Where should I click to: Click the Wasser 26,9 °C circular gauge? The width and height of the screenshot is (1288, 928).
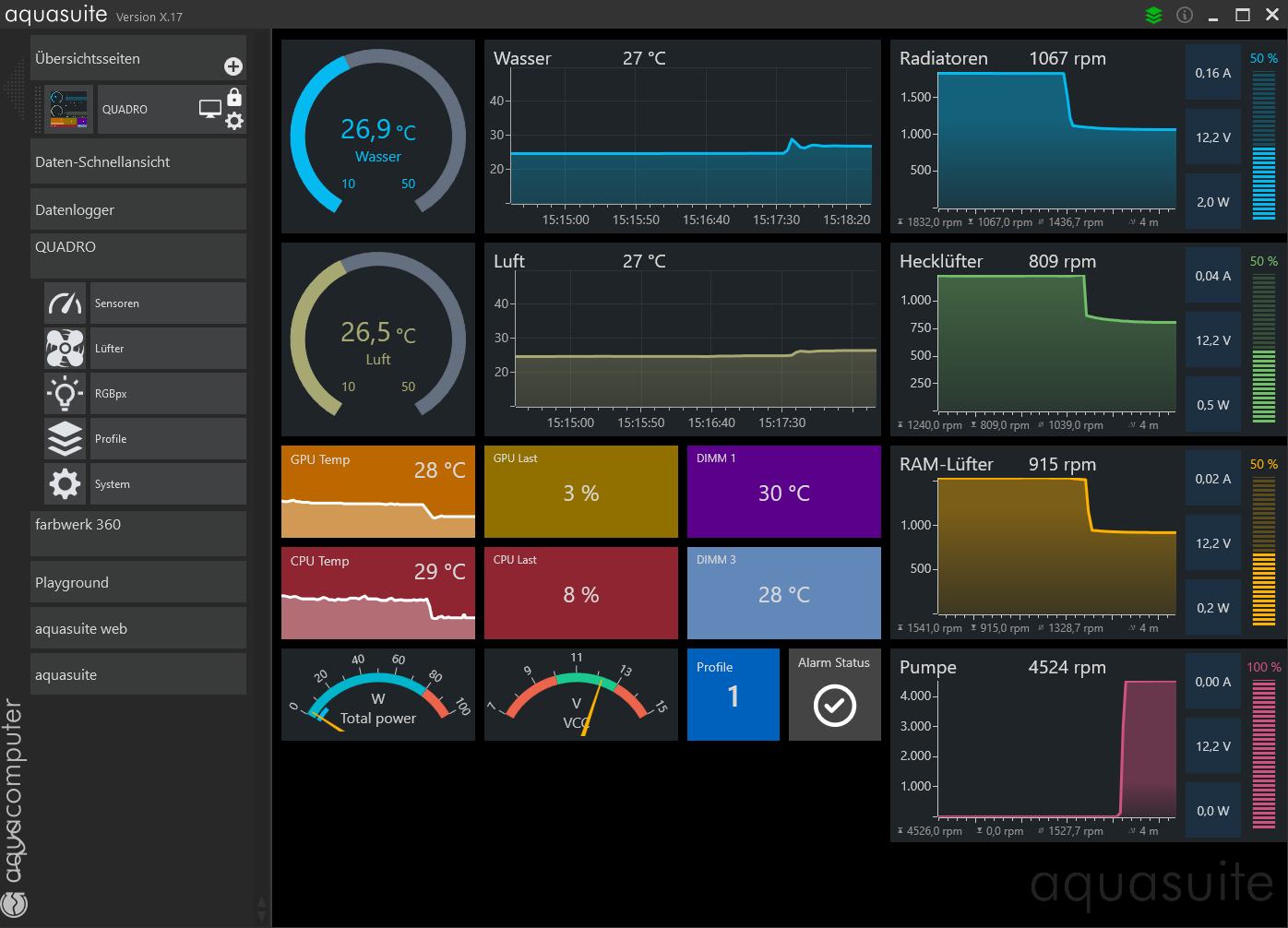378,137
